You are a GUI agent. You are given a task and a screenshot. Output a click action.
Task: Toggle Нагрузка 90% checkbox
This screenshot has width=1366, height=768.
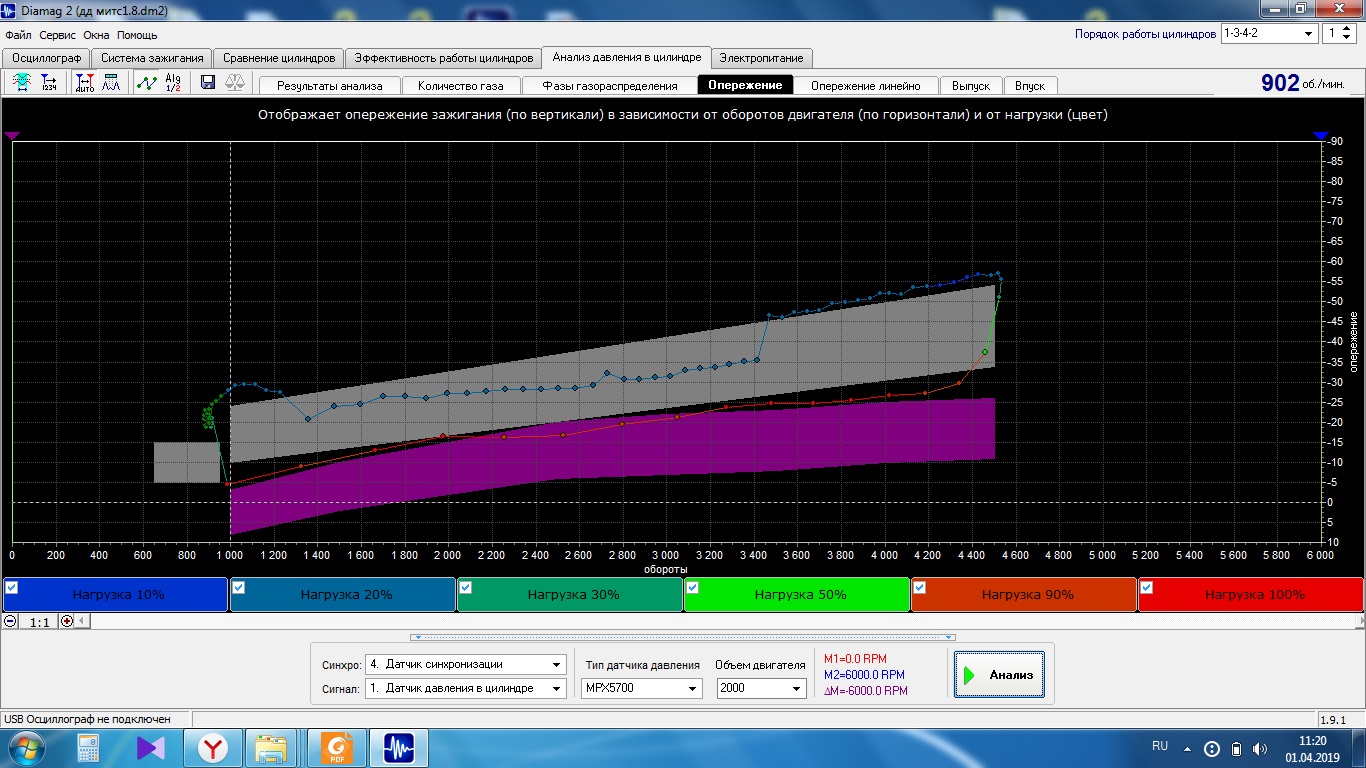(920, 588)
